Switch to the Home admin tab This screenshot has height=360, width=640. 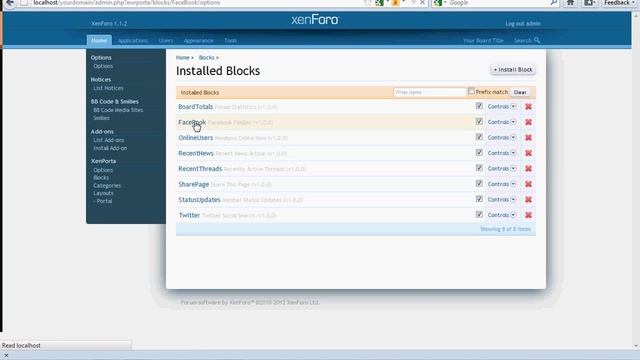[x=99, y=40]
